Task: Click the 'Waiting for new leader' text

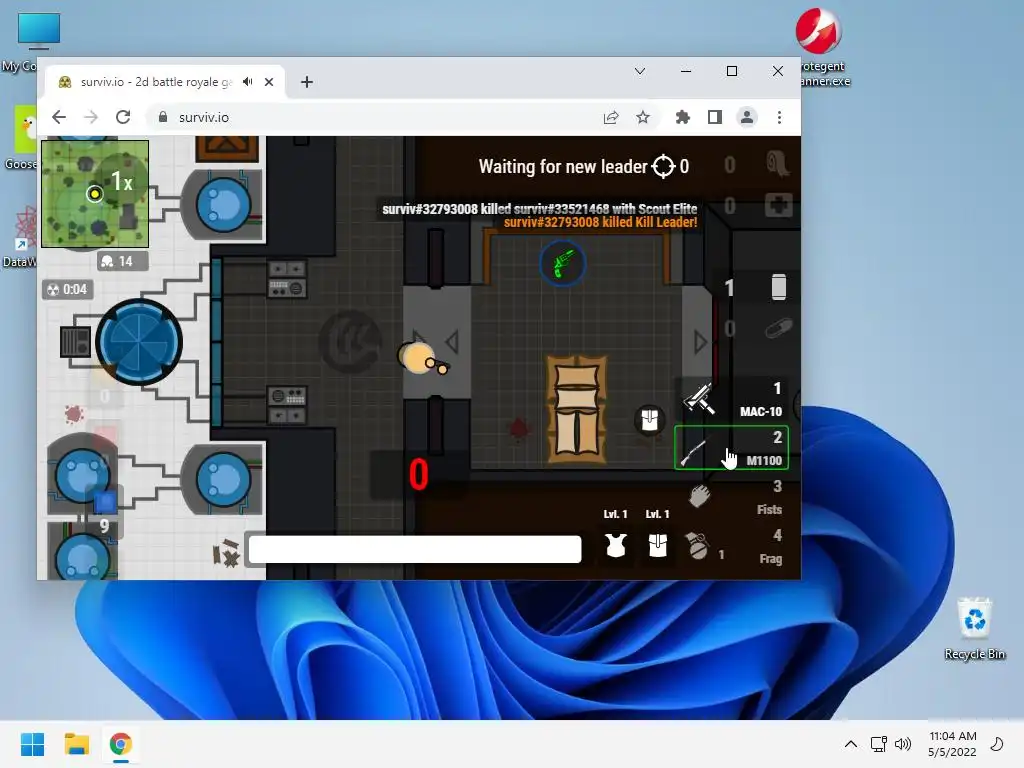Action: [x=562, y=167]
